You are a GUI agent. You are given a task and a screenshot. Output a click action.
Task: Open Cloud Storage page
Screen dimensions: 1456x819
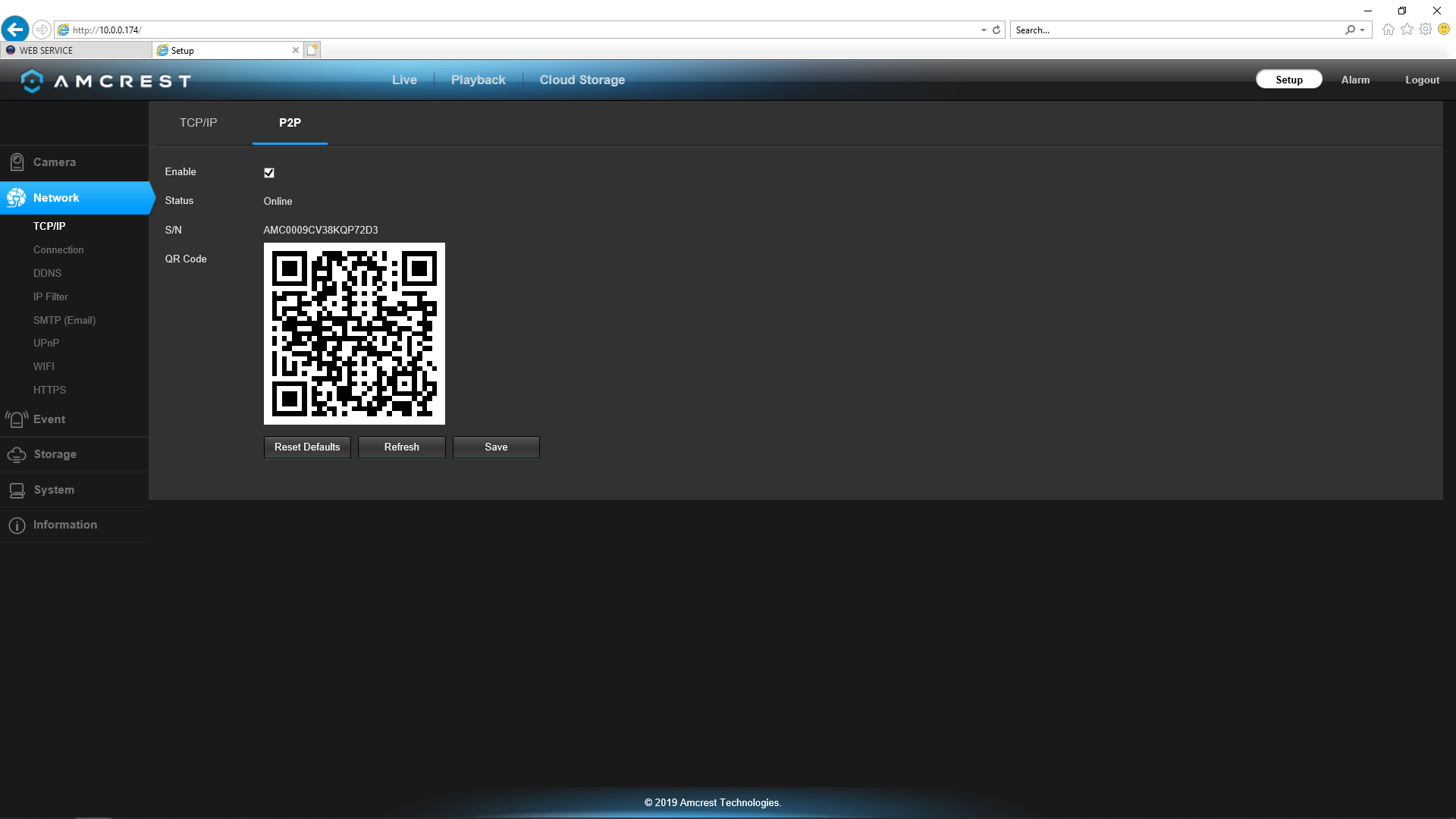[x=582, y=80]
